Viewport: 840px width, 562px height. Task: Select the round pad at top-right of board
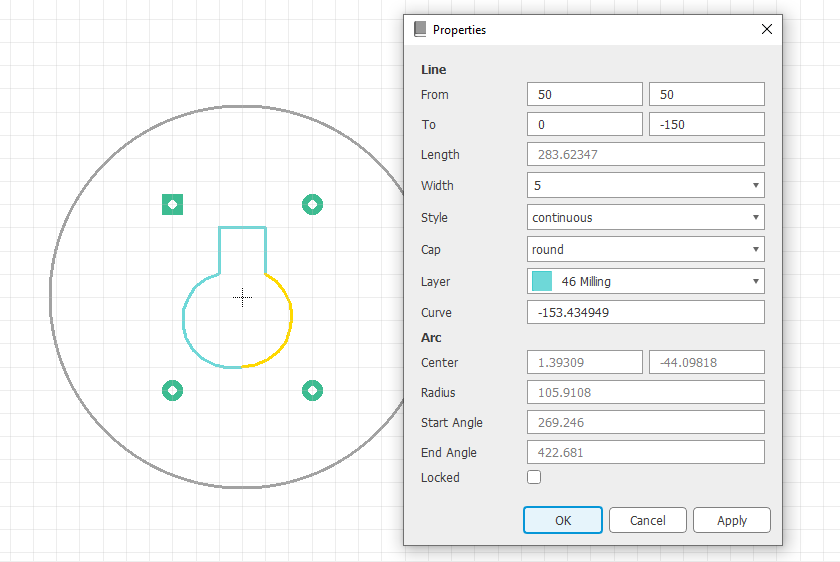coord(312,204)
